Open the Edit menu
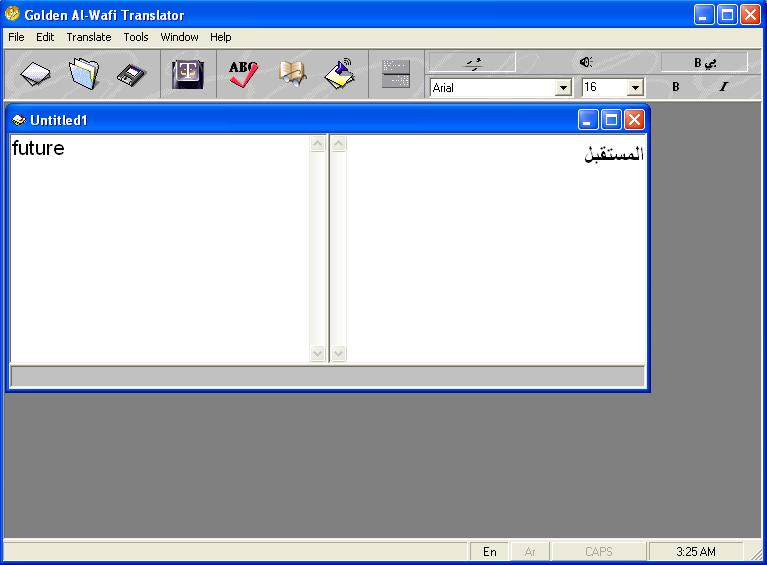Screen dimensions: 767x565 (45, 37)
